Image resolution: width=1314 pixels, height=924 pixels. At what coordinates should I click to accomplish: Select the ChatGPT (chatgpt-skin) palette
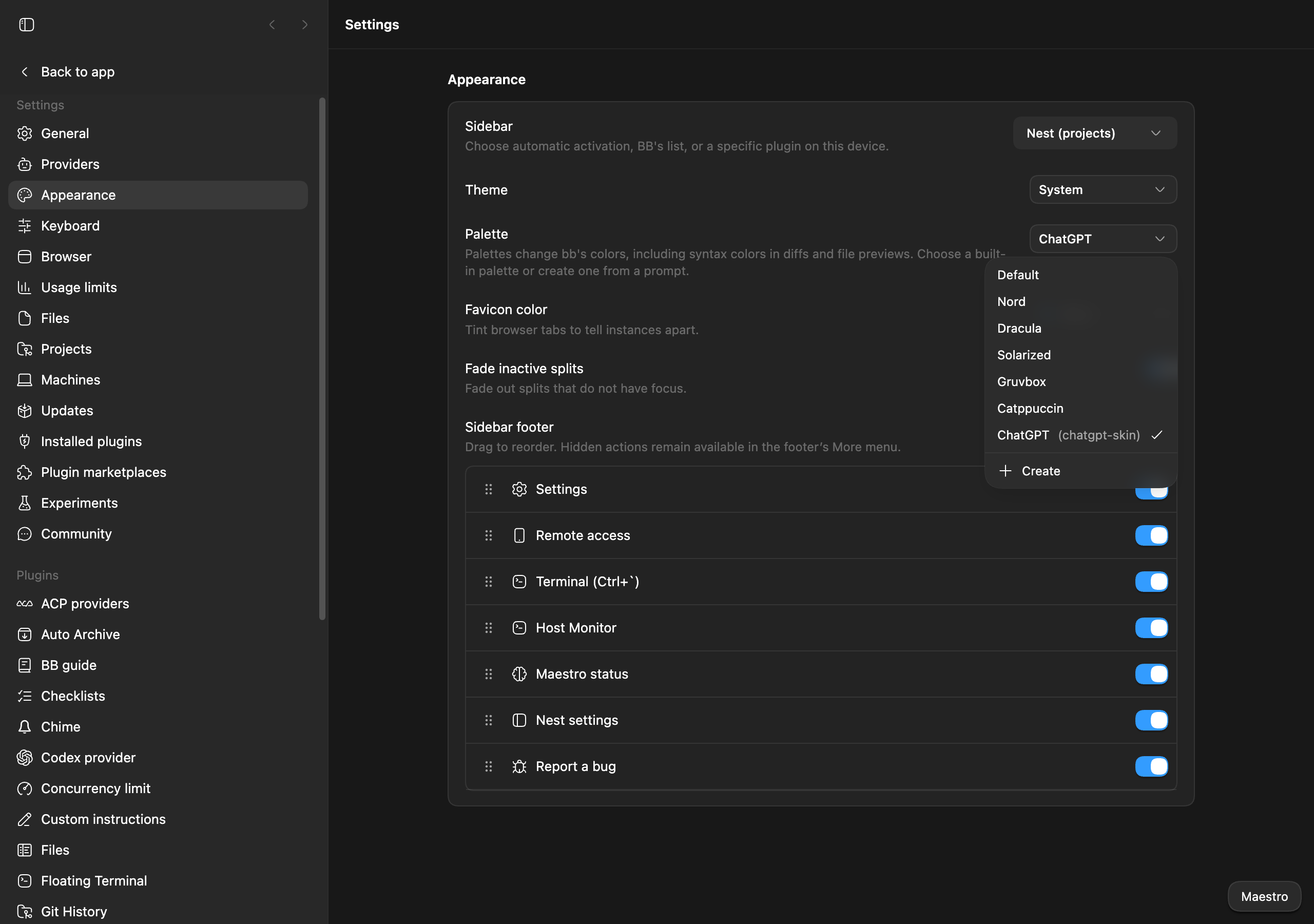coord(1080,435)
